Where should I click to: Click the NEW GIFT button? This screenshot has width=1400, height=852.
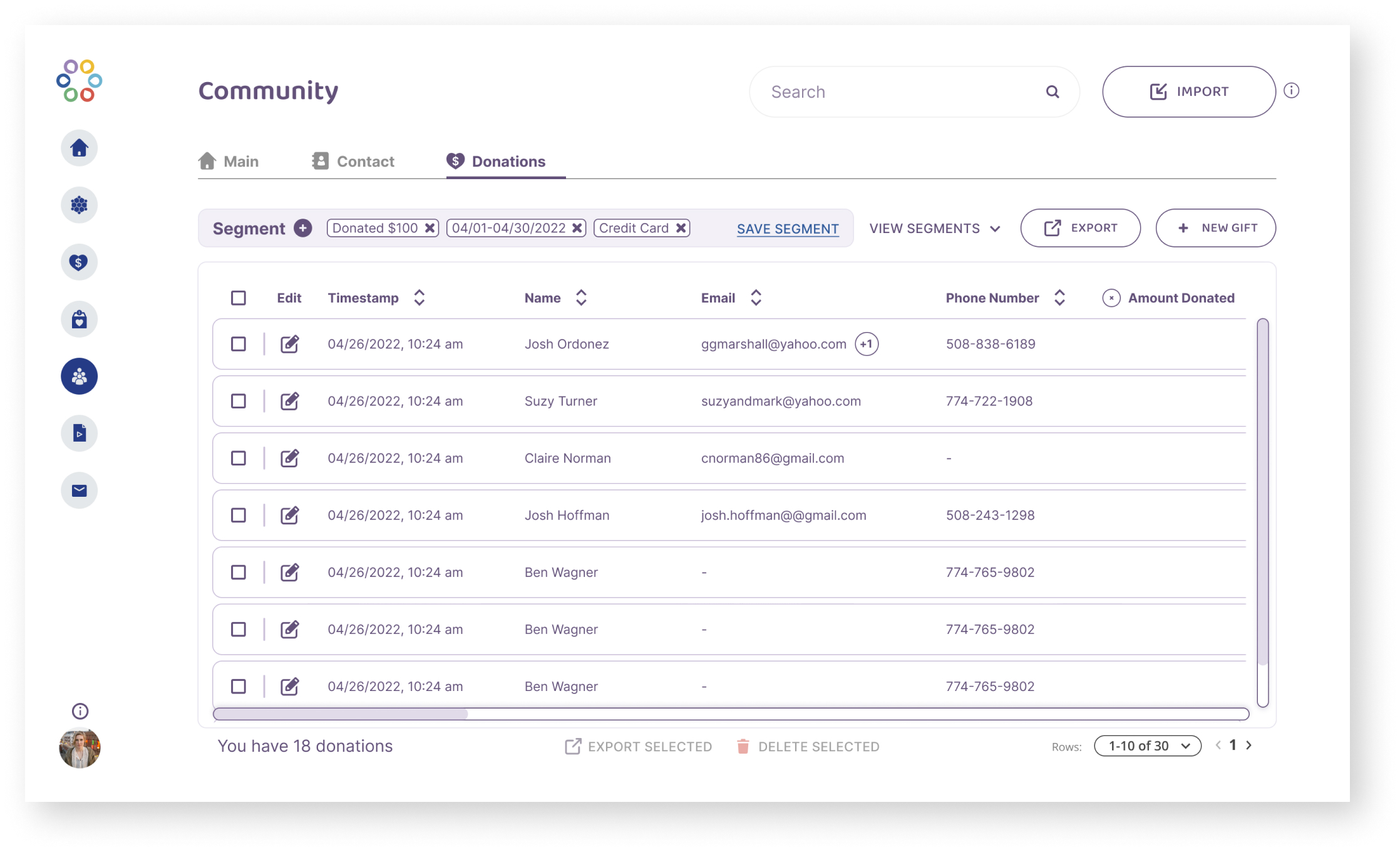click(1215, 228)
